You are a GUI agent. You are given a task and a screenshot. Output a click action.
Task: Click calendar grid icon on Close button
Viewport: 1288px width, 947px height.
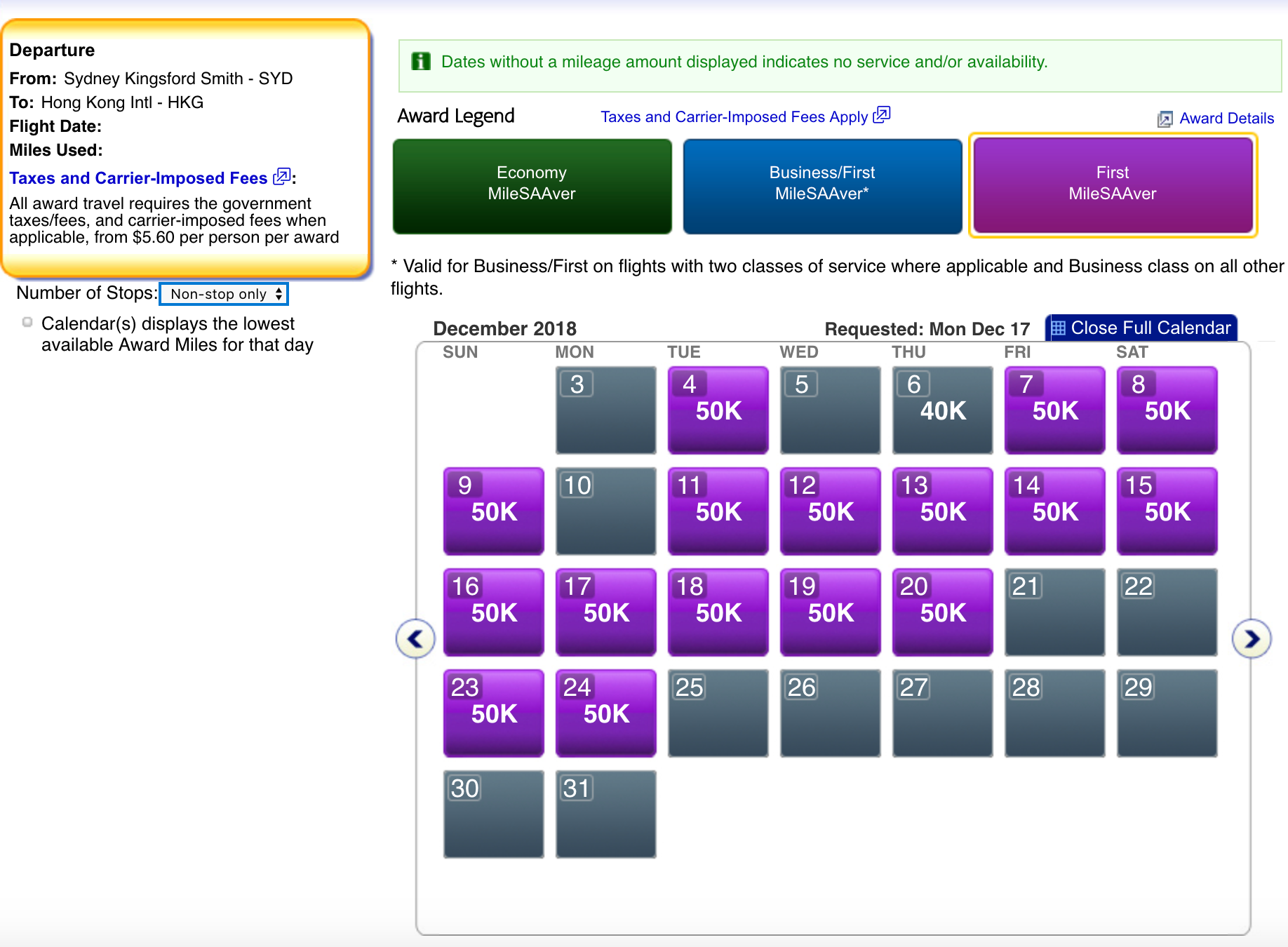1059,328
